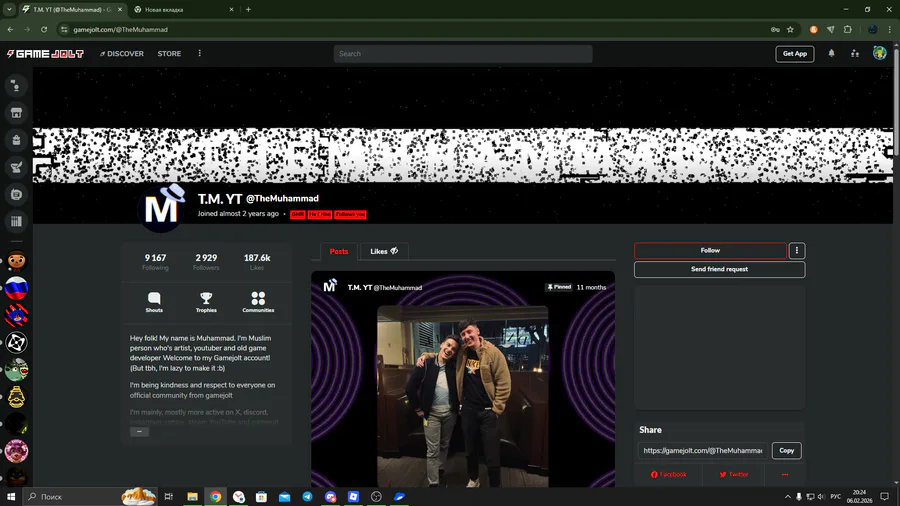The width and height of the screenshot is (900, 506).
Task: Open the golden animatronic community avatar
Action: [x=16, y=396]
